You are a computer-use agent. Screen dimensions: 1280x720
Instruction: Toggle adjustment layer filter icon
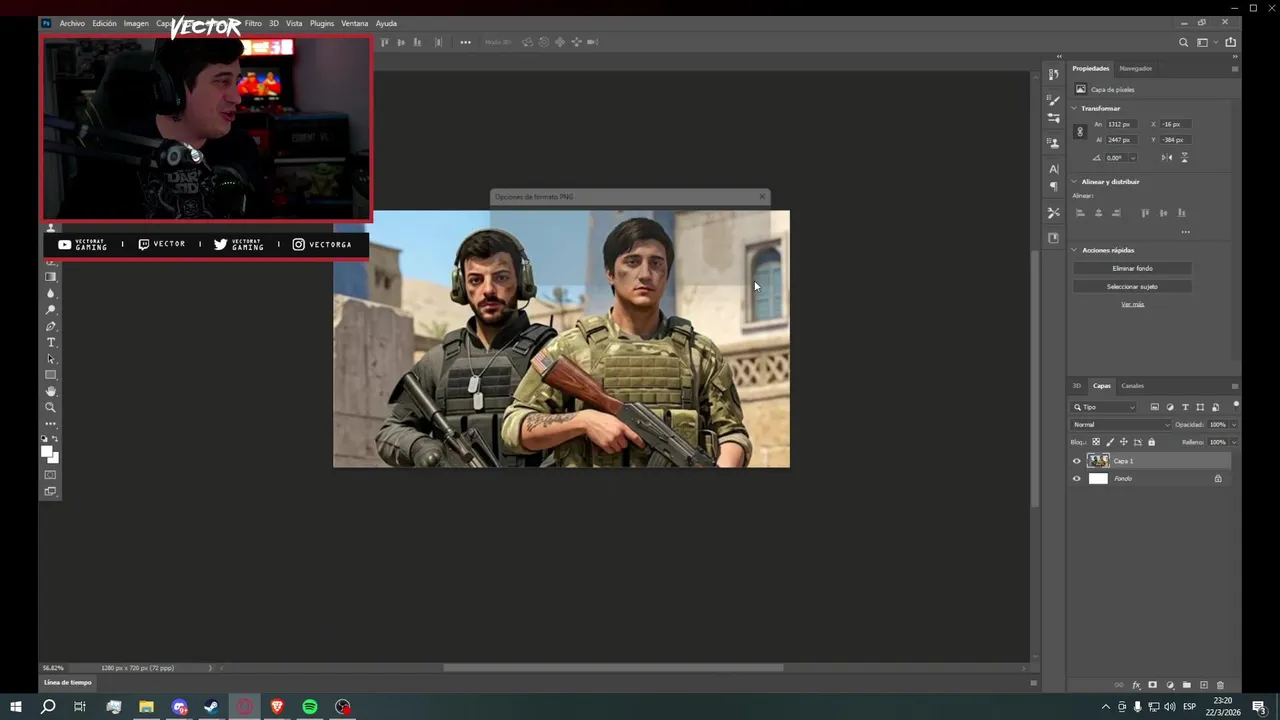(x=1170, y=407)
